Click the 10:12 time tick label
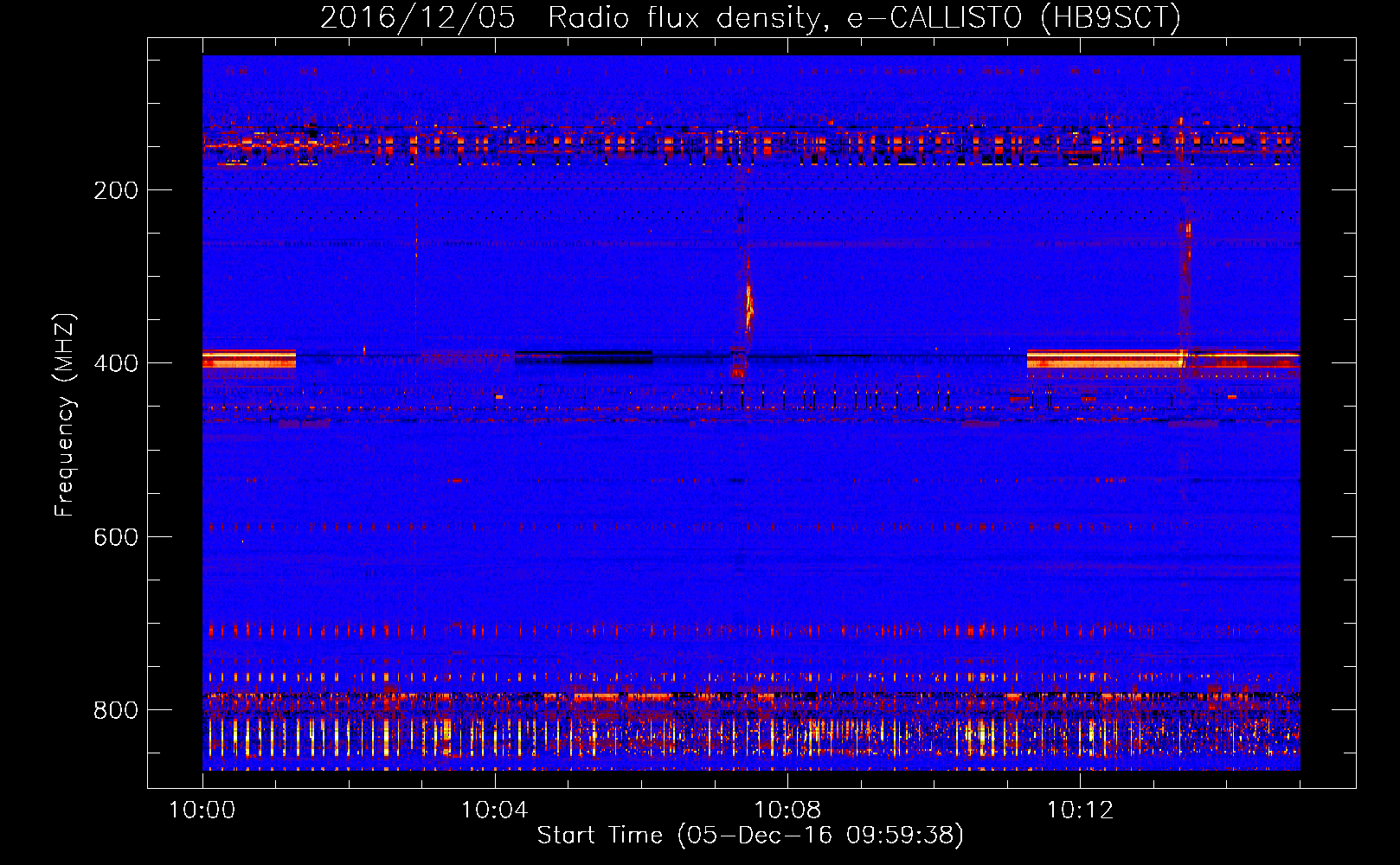1400x865 pixels. (1080, 811)
